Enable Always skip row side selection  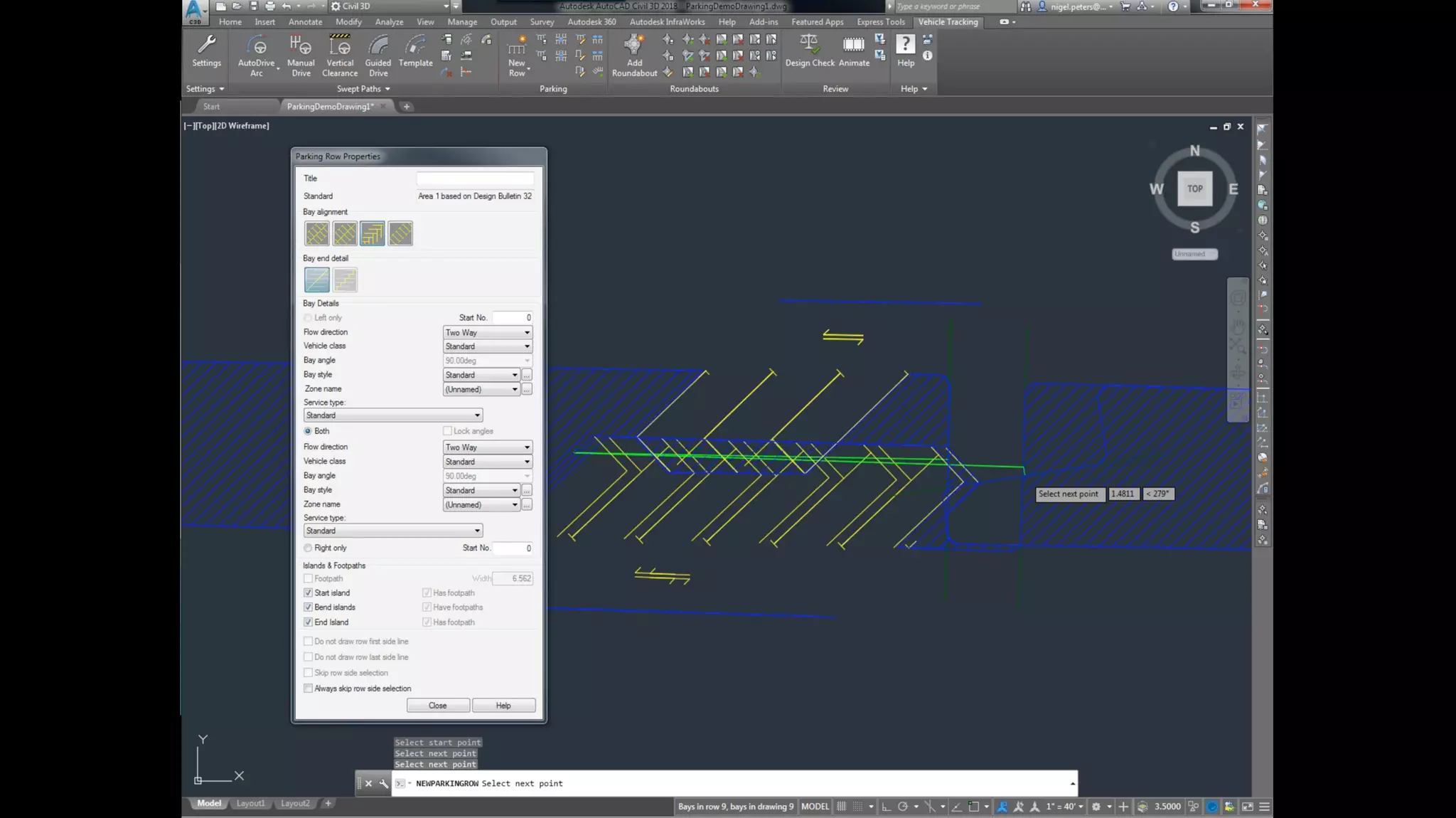pyautogui.click(x=308, y=689)
